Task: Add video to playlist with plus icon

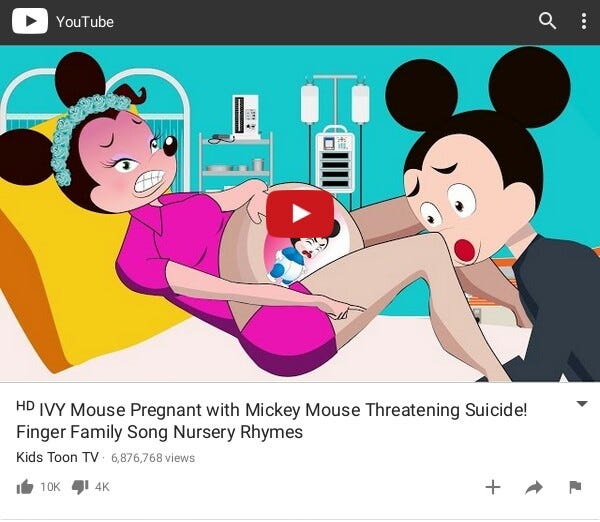Action: pyautogui.click(x=493, y=487)
